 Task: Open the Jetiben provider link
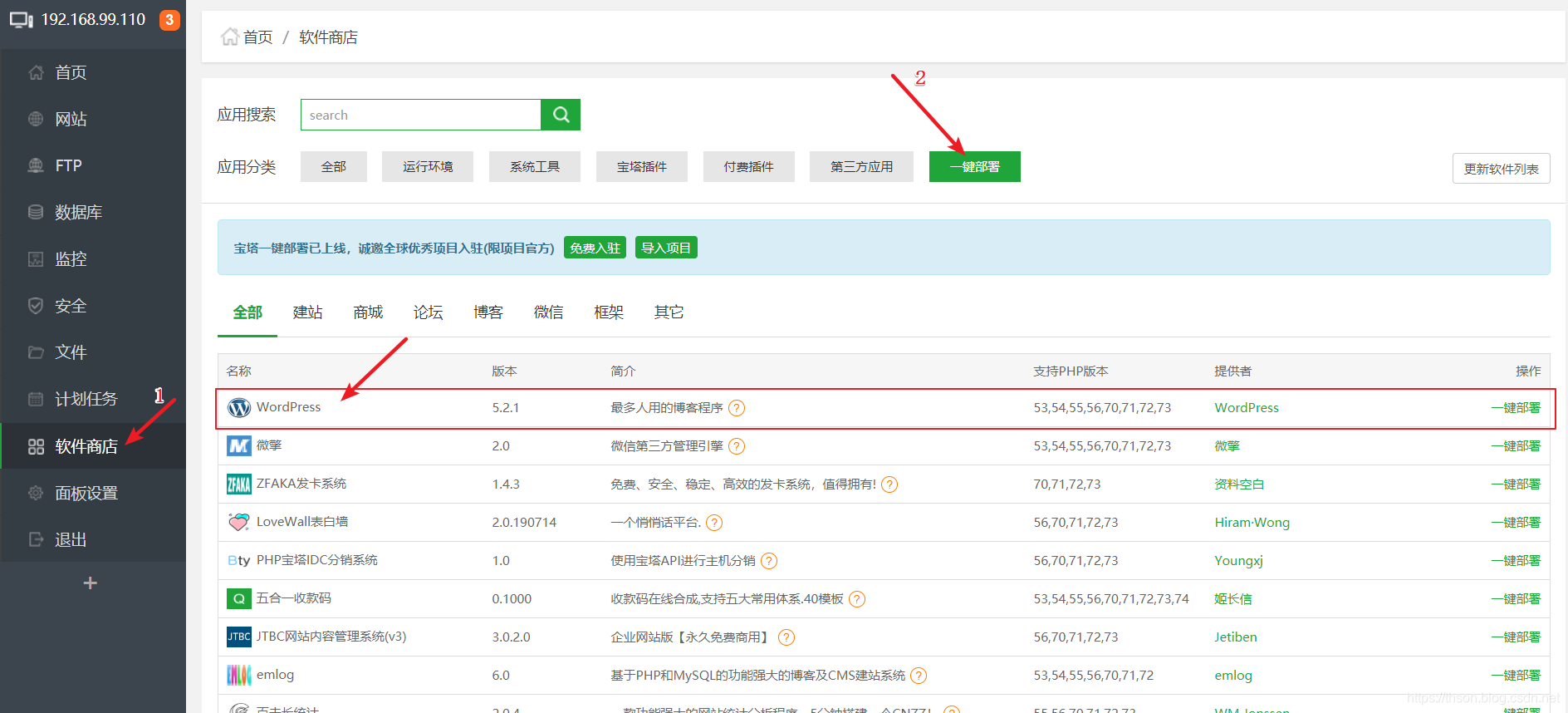[1236, 637]
